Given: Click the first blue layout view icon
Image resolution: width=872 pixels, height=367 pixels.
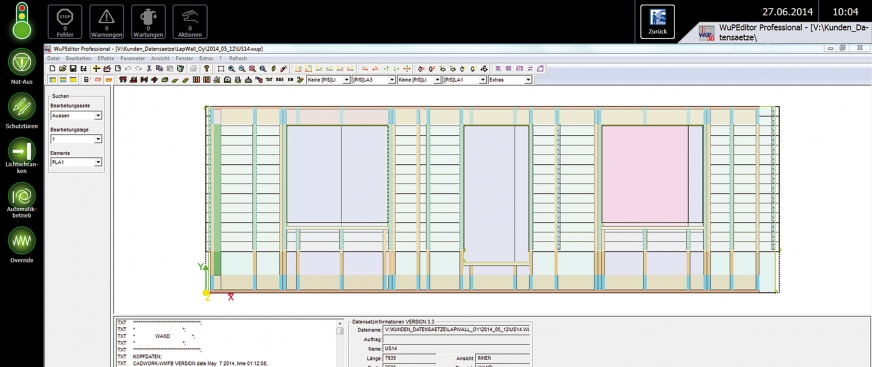Looking at the screenshot, I should (52, 80).
